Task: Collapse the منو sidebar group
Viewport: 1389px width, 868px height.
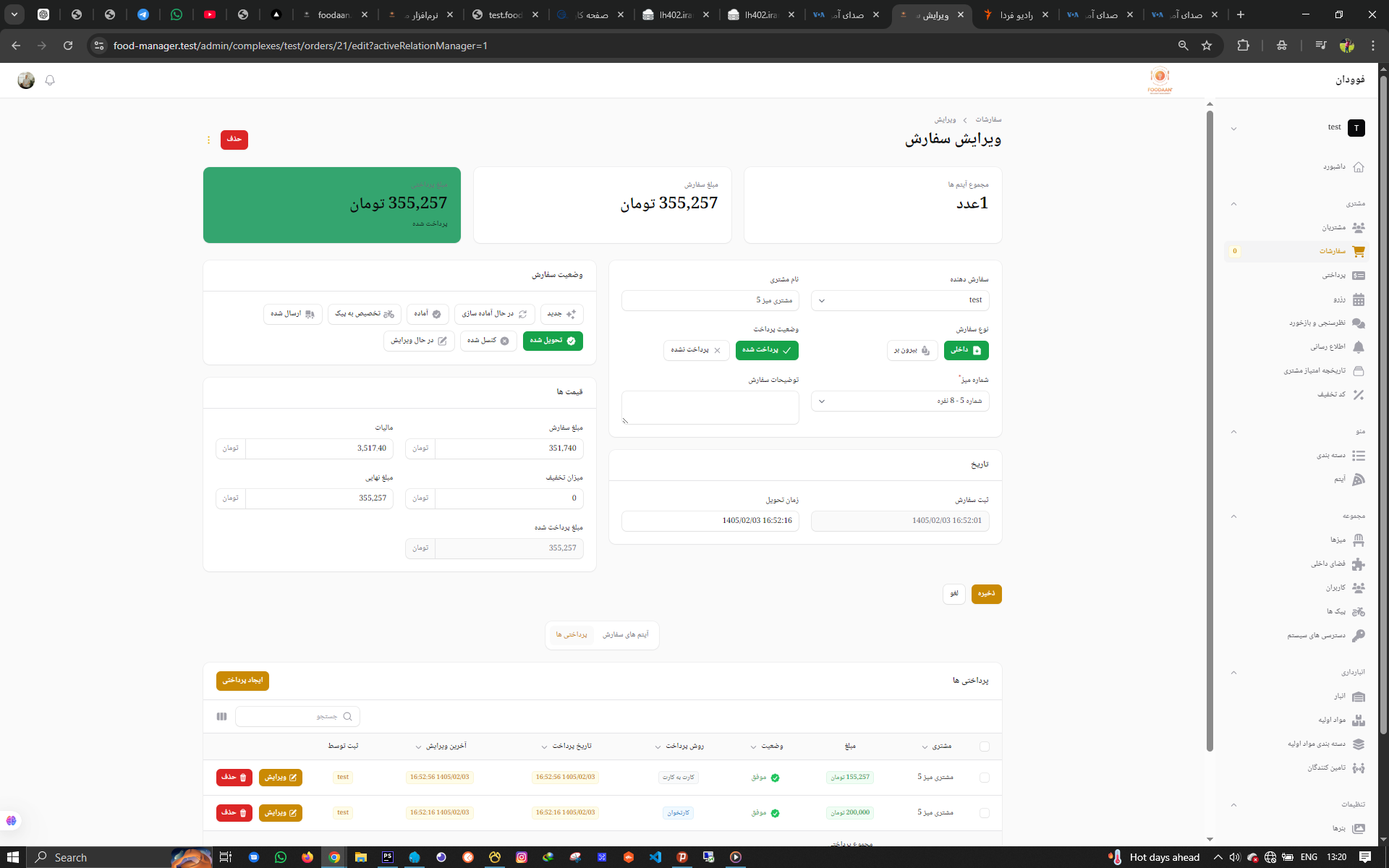Action: tap(1233, 432)
